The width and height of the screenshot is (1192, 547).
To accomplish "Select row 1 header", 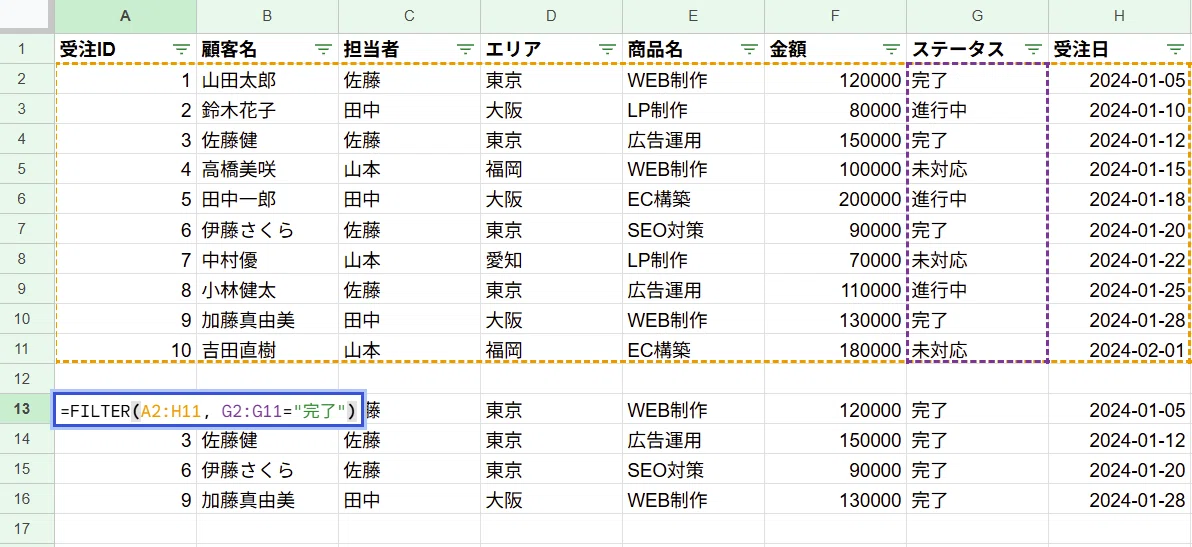I will click(27, 49).
